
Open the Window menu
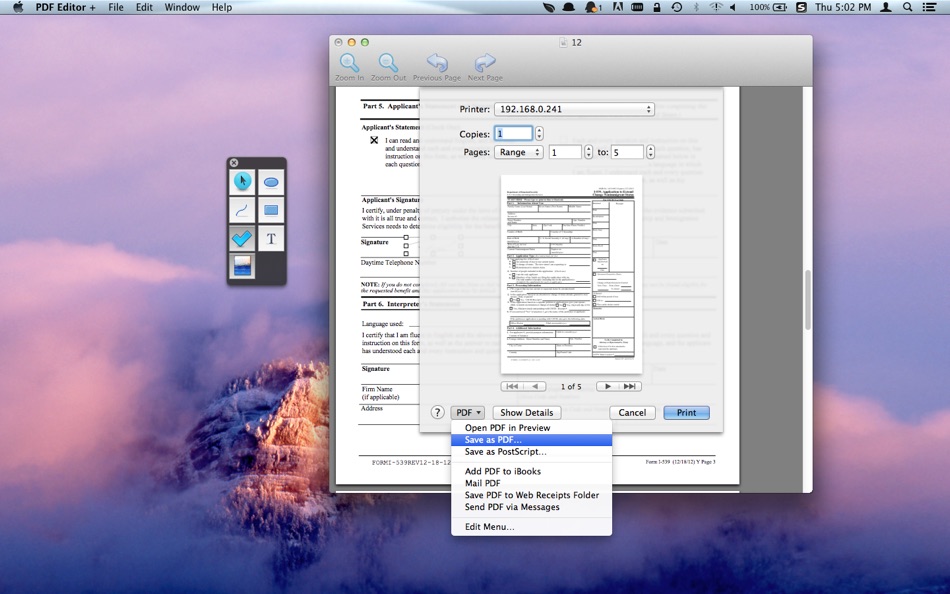(182, 7)
